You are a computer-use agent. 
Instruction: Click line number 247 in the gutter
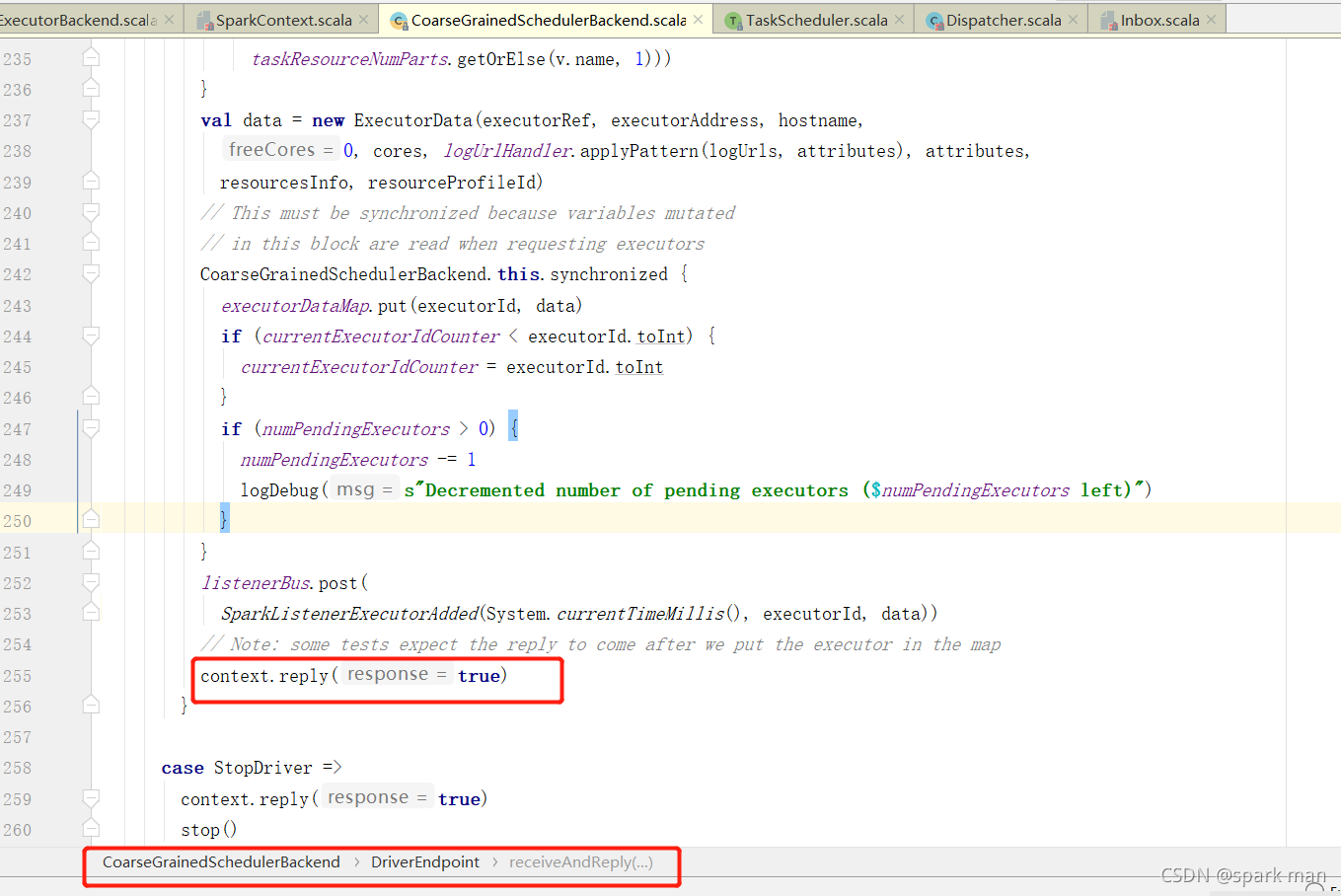click(x=18, y=429)
